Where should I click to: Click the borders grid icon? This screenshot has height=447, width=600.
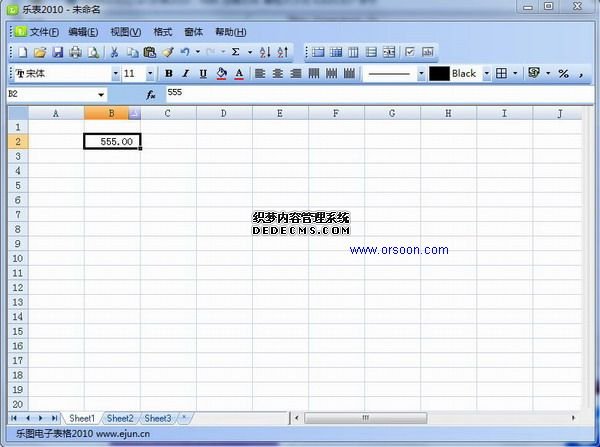pos(501,73)
